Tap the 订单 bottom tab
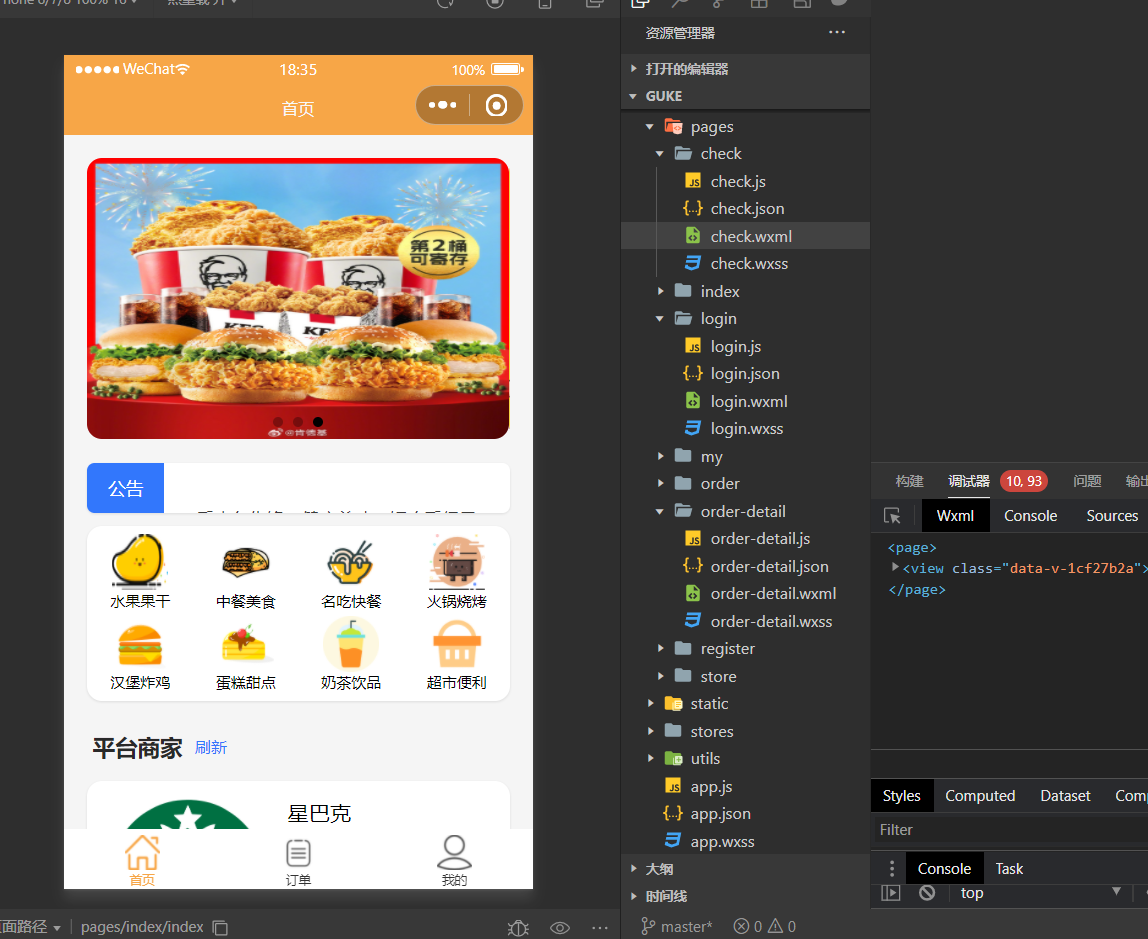The height and width of the screenshot is (939, 1148). pos(298,861)
